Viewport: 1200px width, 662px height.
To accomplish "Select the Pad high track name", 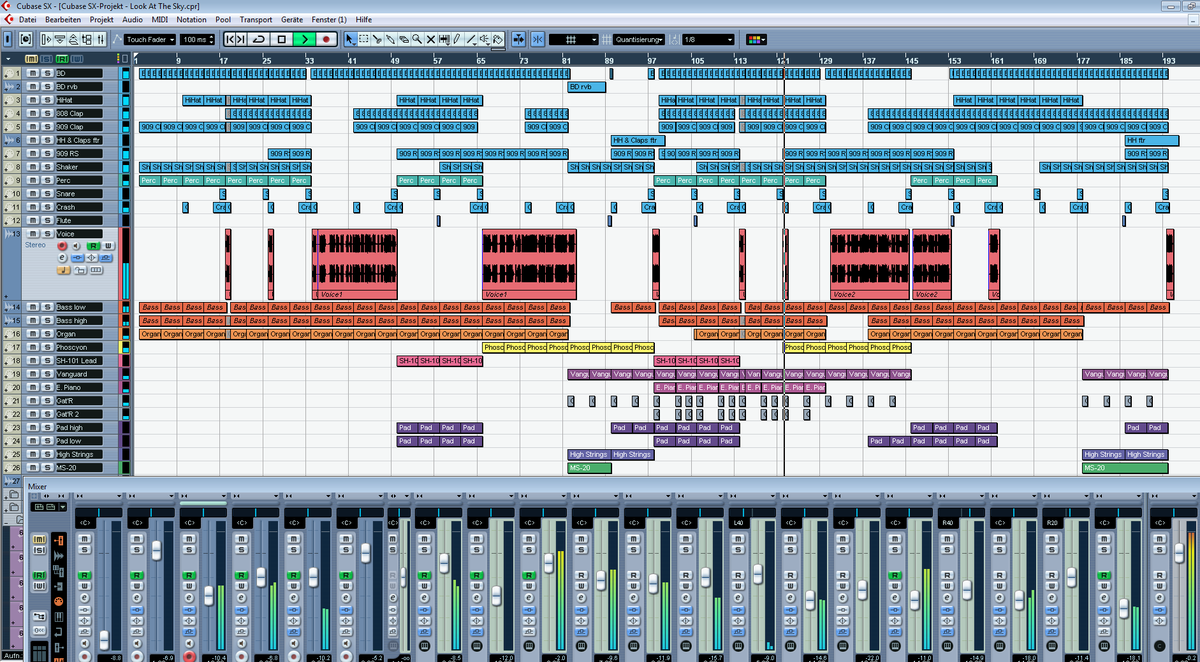I will (77, 427).
